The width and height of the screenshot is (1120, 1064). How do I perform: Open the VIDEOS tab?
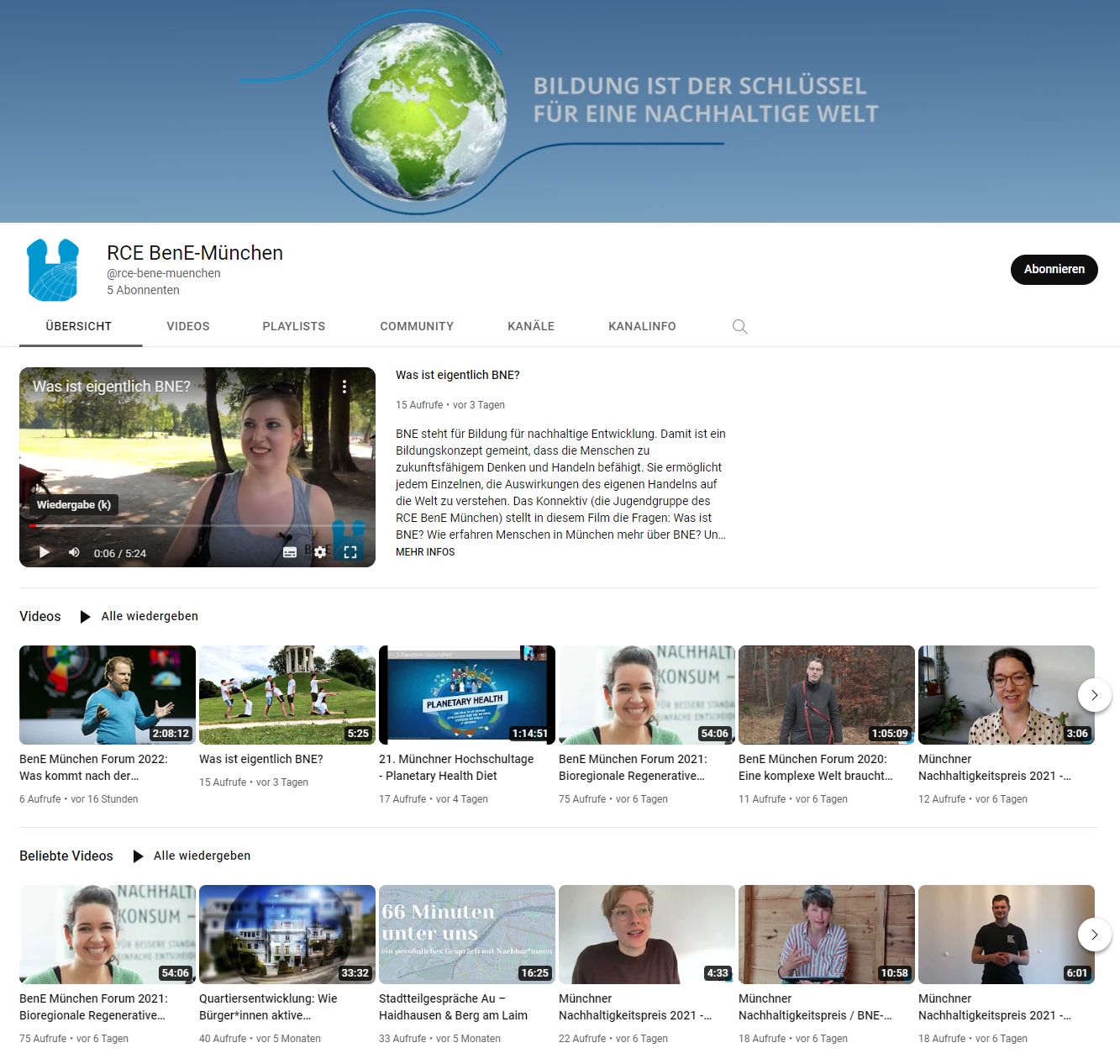pos(188,326)
